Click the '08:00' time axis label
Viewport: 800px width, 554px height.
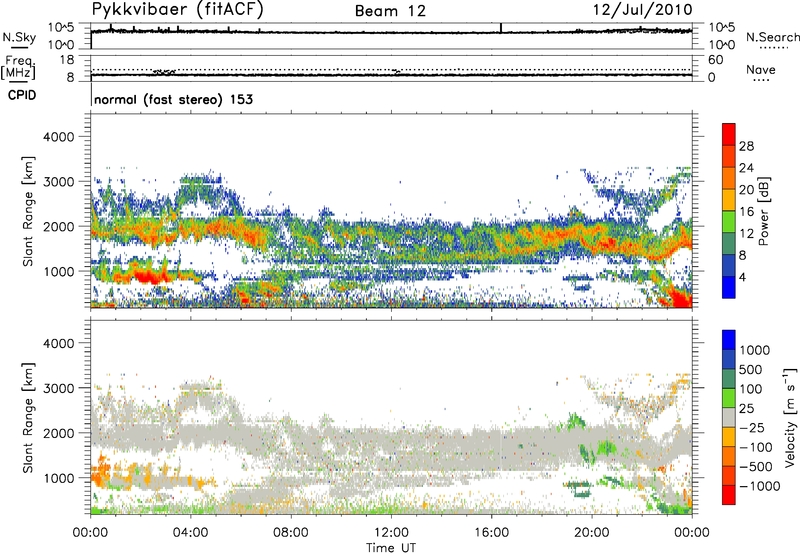(291, 533)
